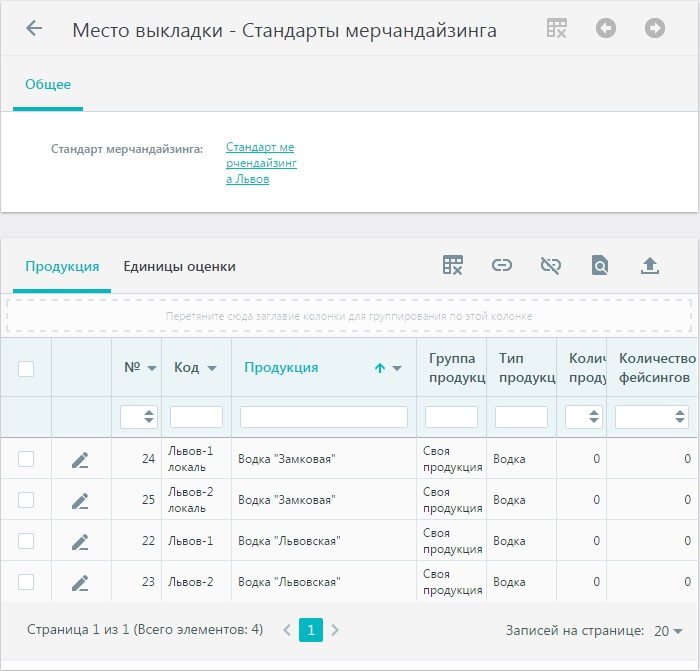
Task: Go to previous page chevron in pager
Action: coord(287,630)
